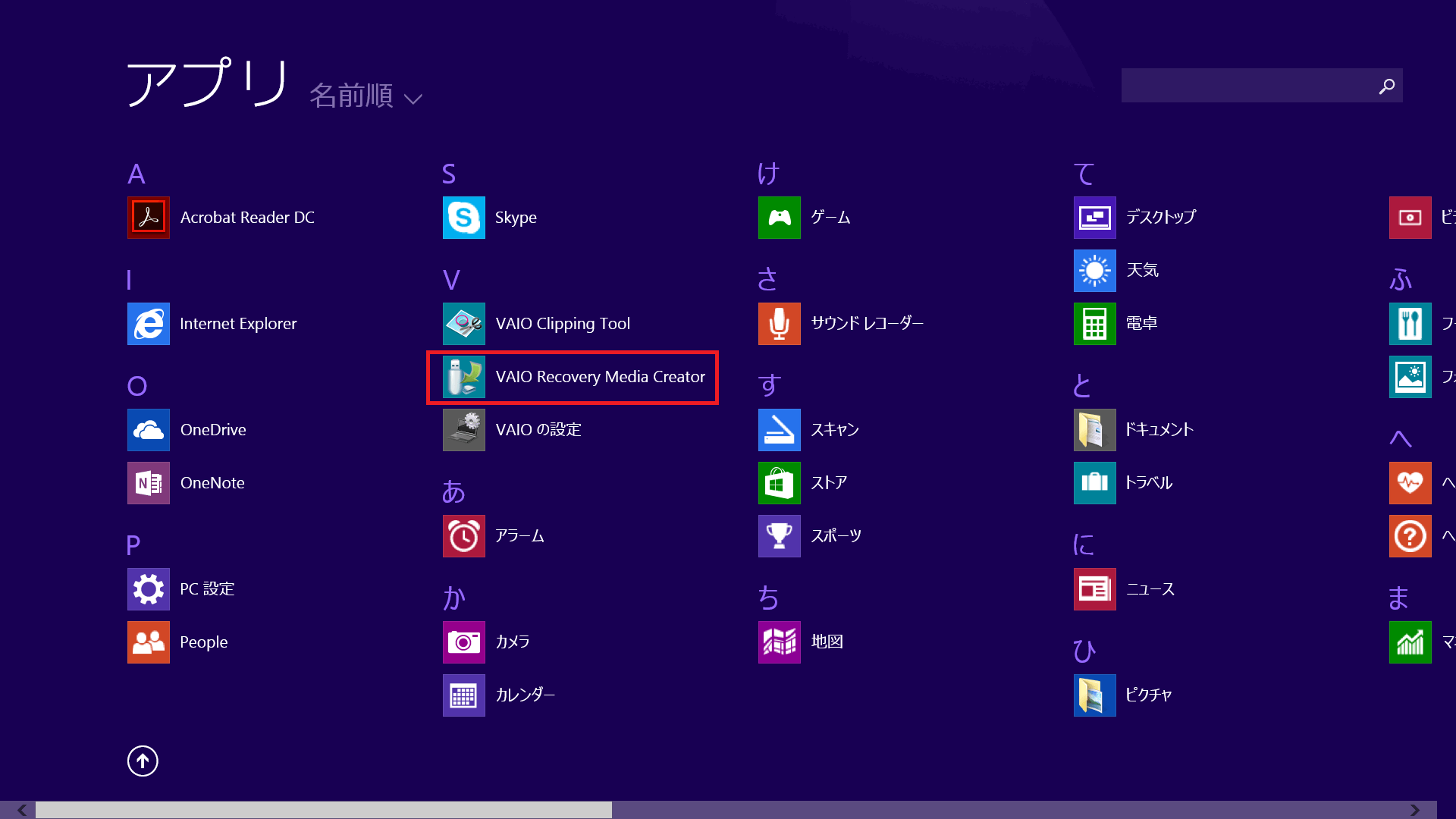
Task: Open the fork and knife food icon
Action: click(1410, 324)
